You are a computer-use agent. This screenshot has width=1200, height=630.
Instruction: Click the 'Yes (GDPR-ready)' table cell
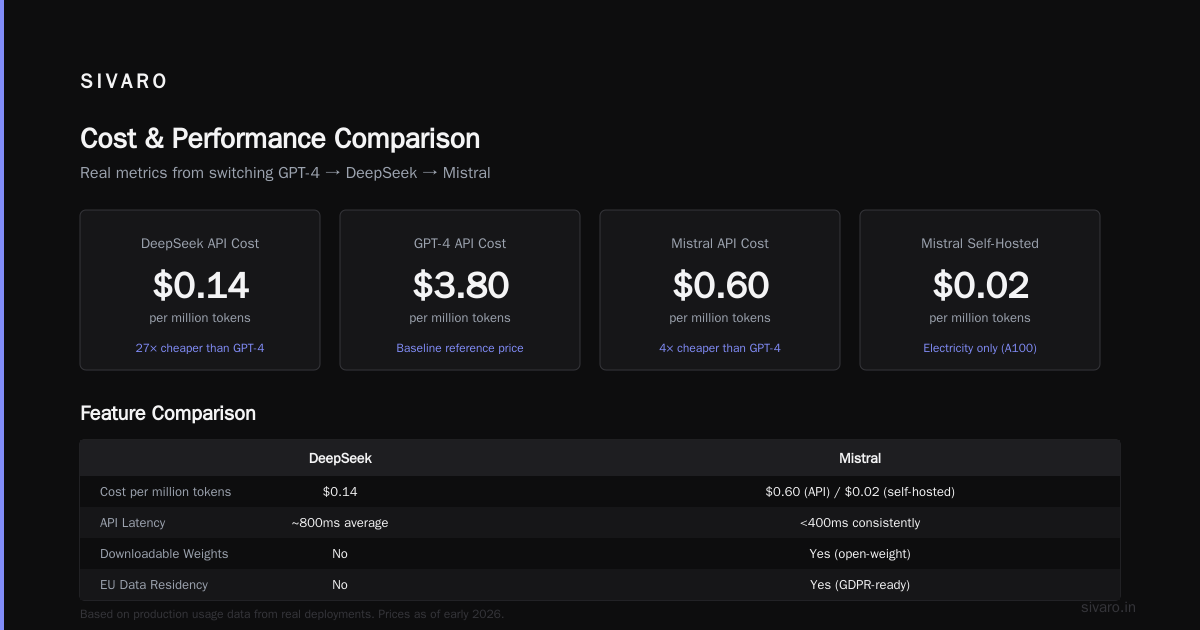tap(860, 585)
